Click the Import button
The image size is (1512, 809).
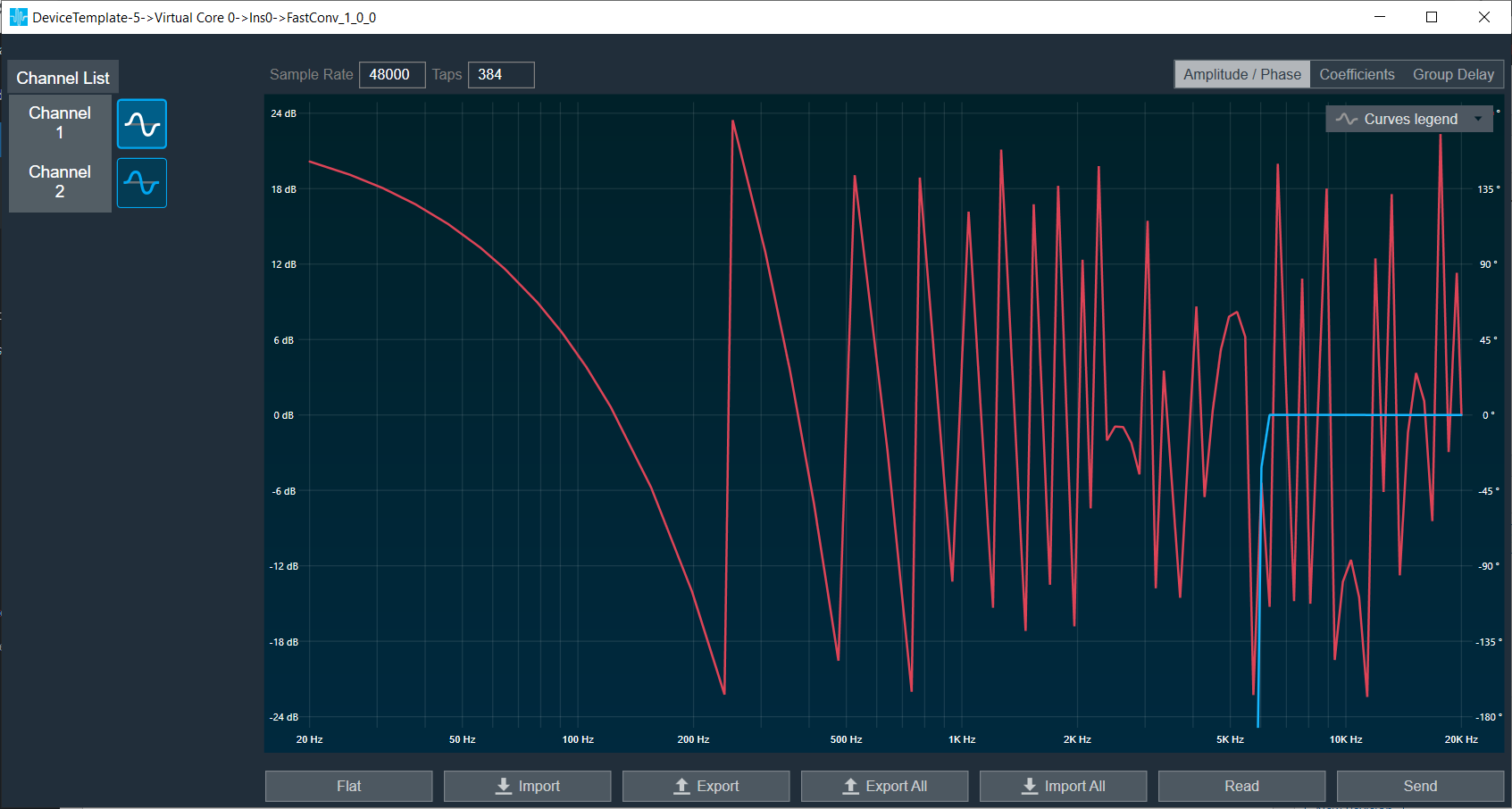[528, 786]
